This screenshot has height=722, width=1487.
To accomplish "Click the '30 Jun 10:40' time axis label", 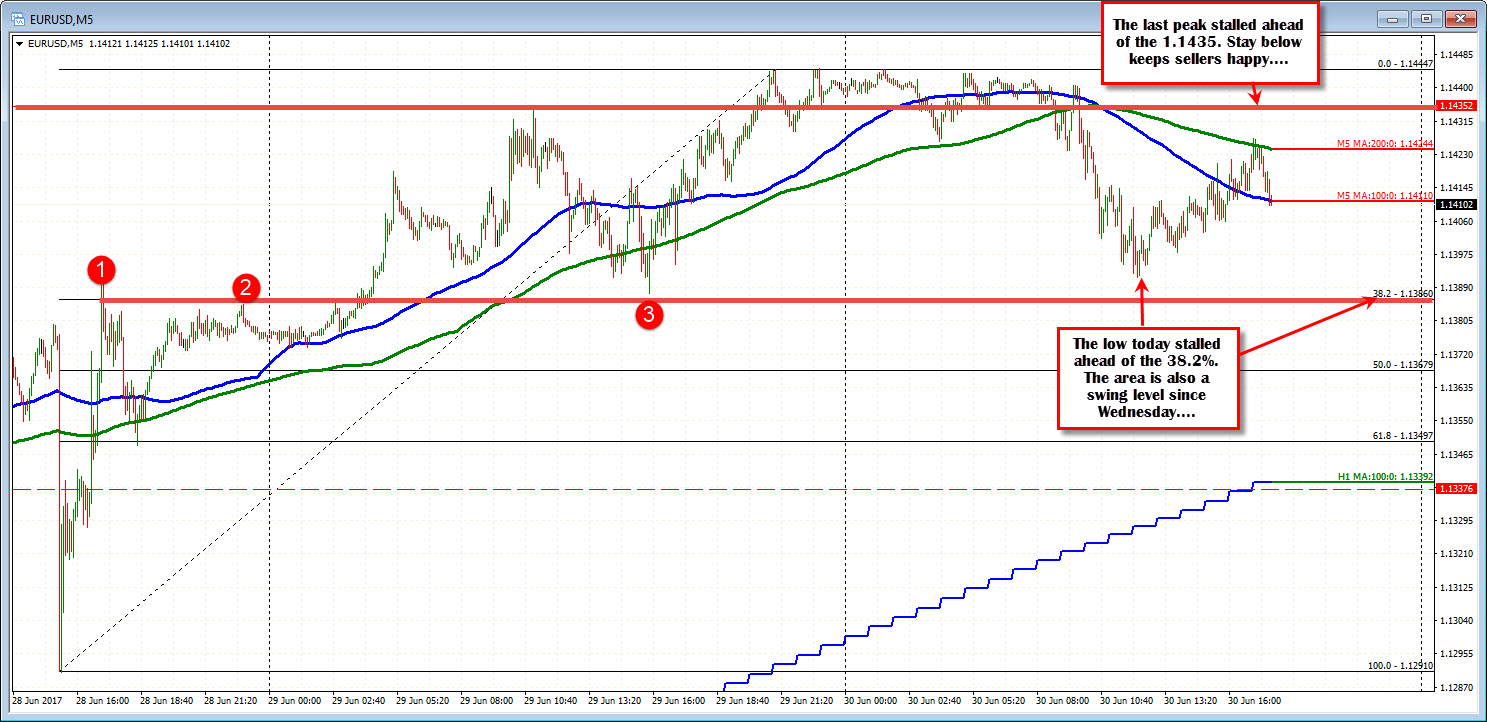I will tap(1126, 701).
